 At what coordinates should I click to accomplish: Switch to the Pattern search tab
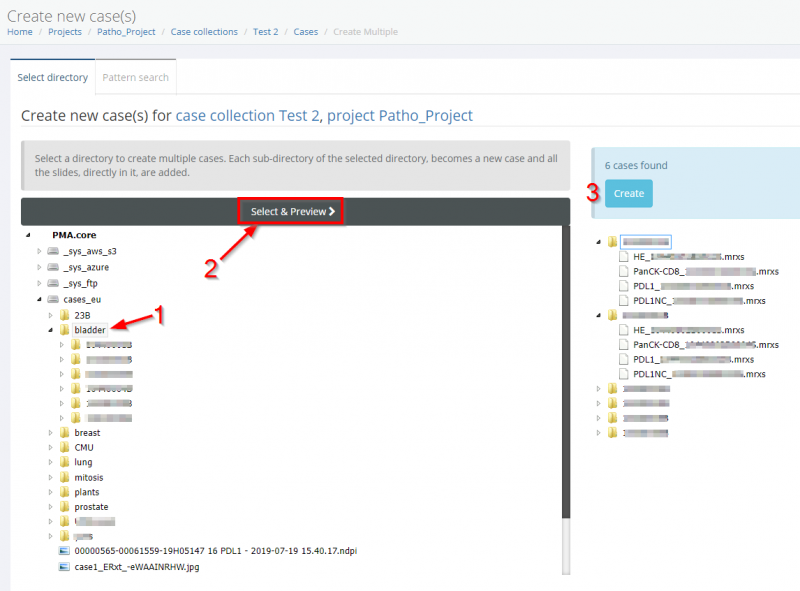pyautogui.click(x=135, y=77)
